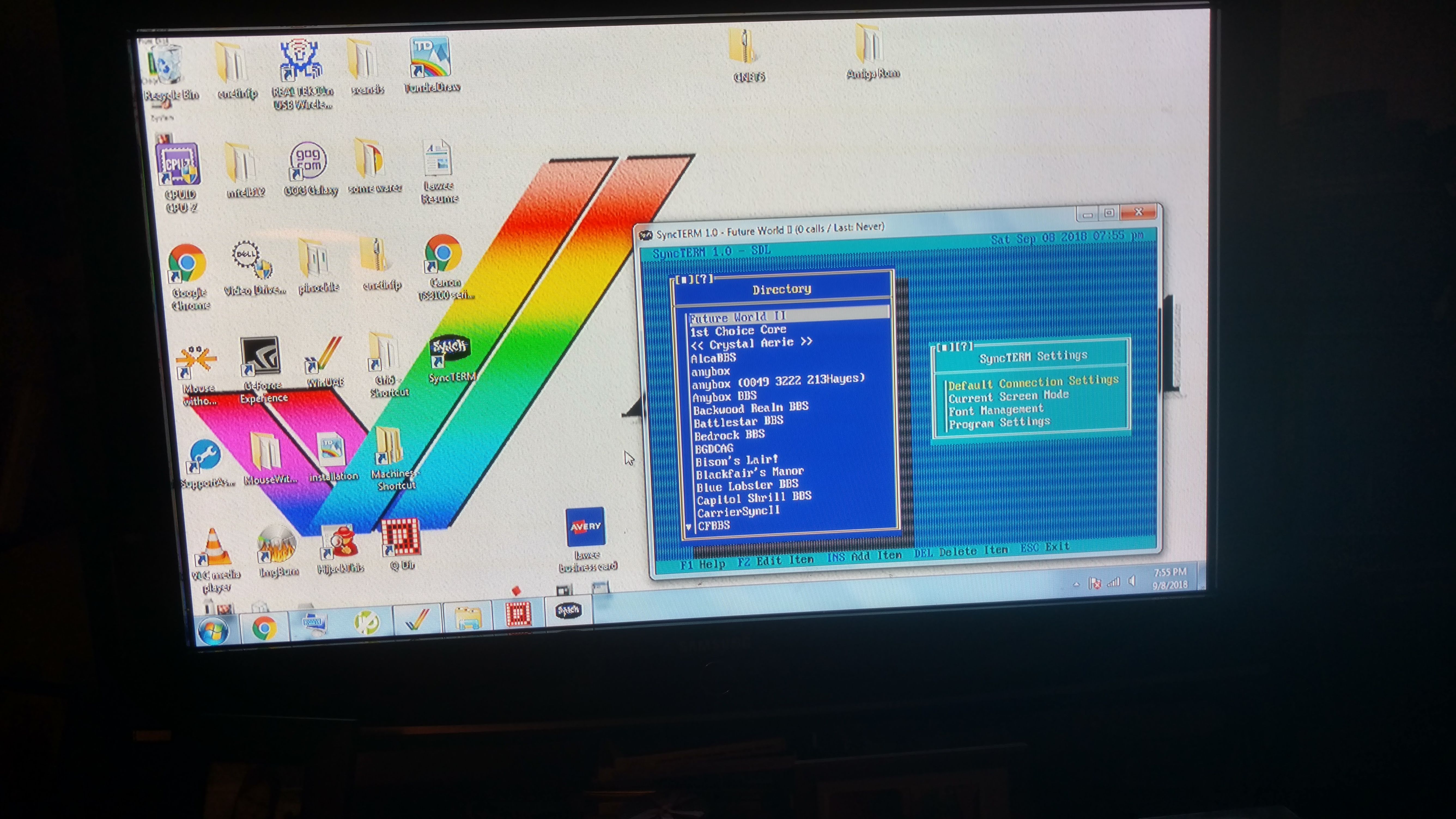Open the Canon TS3100 series shortcut
The width and height of the screenshot is (1456, 819).
pos(444,267)
